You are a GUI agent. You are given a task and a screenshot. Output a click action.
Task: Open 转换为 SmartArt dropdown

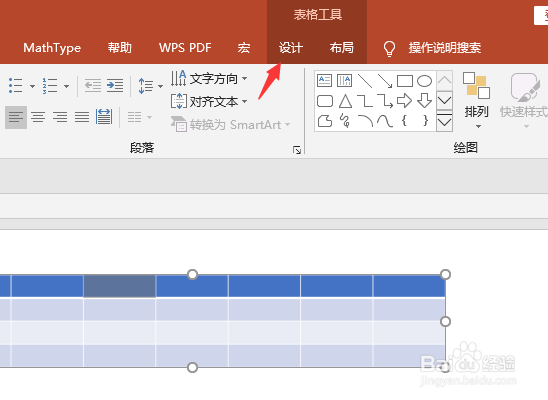[231, 124]
